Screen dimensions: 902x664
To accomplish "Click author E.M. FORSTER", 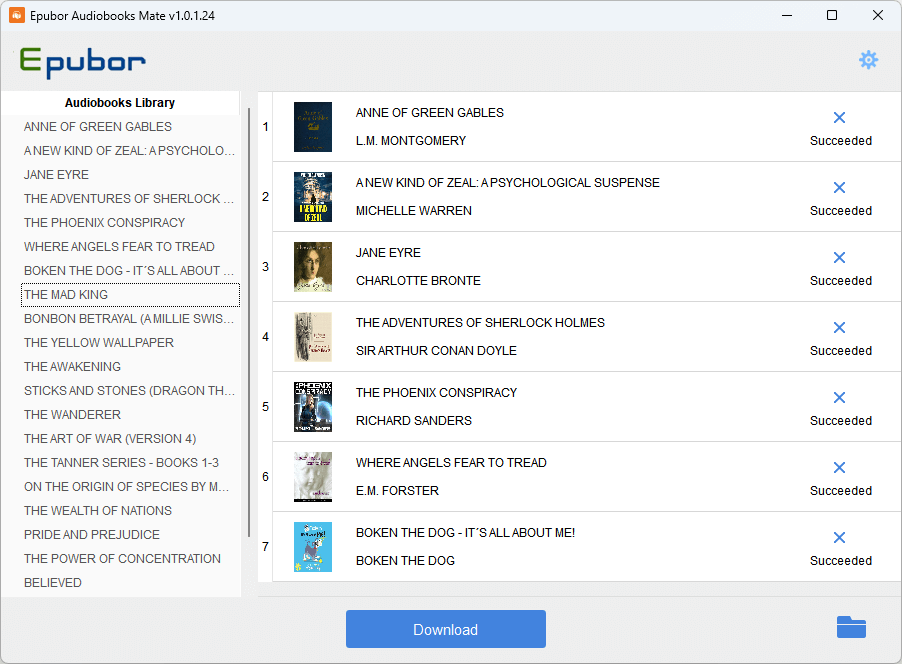I will [397, 491].
